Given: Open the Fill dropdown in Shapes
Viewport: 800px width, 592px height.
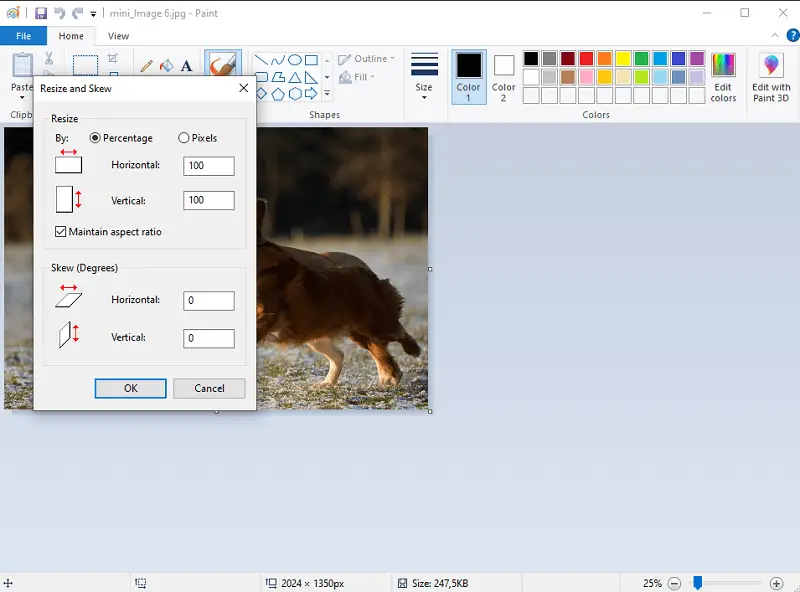Looking at the screenshot, I should (x=358, y=76).
